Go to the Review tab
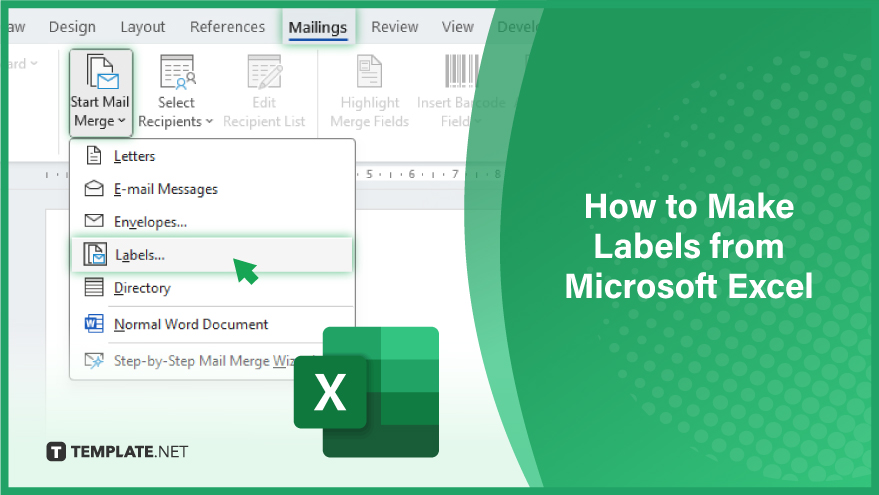 pyautogui.click(x=395, y=27)
